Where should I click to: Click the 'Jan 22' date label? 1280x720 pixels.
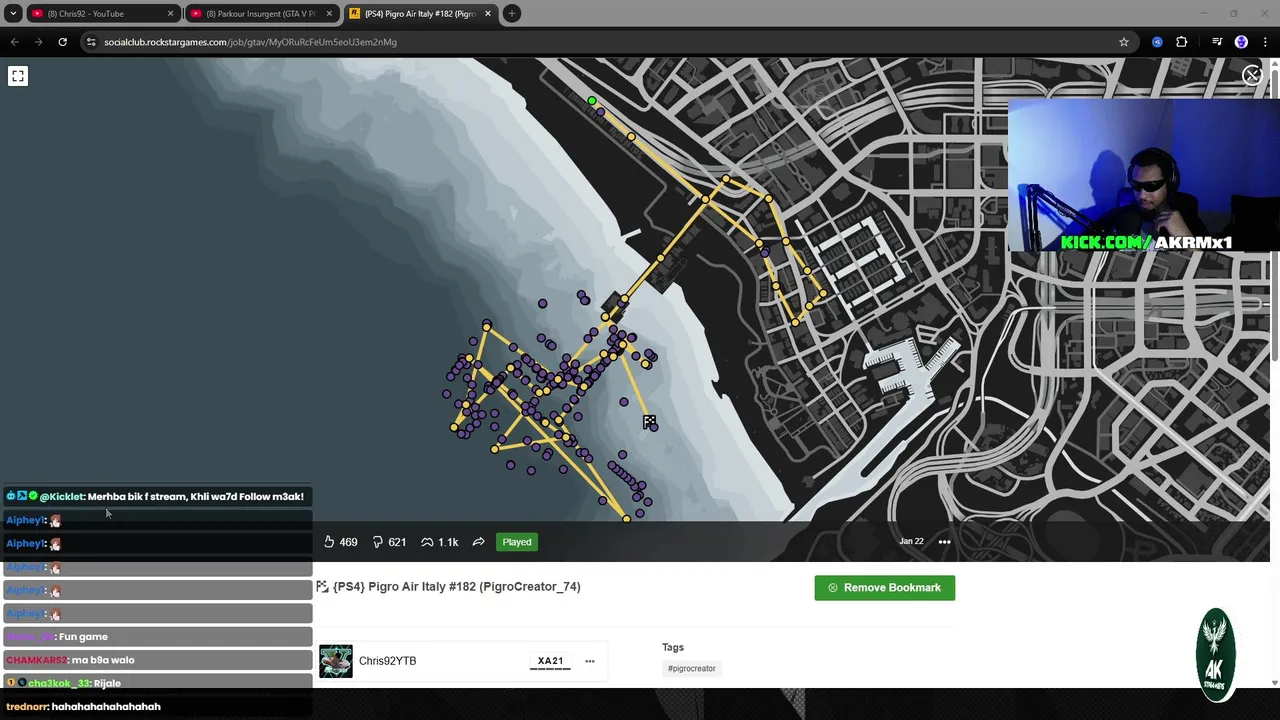[911, 542]
